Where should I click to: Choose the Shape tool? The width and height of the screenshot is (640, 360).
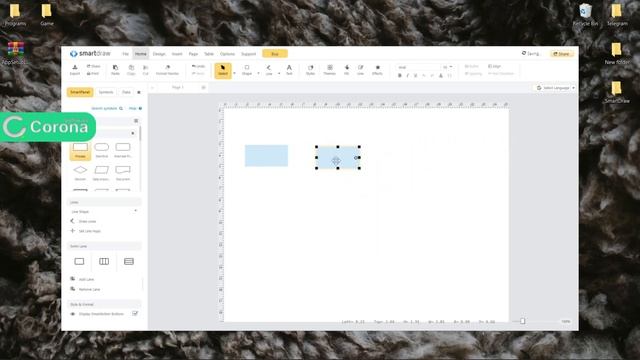[x=247, y=70]
